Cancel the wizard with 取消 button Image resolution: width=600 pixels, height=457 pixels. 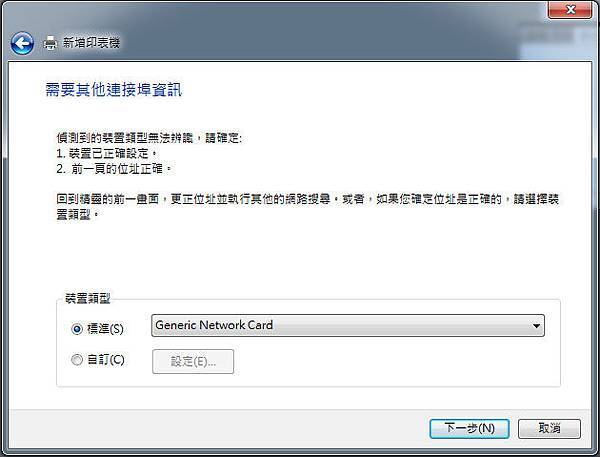(x=549, y=428)
